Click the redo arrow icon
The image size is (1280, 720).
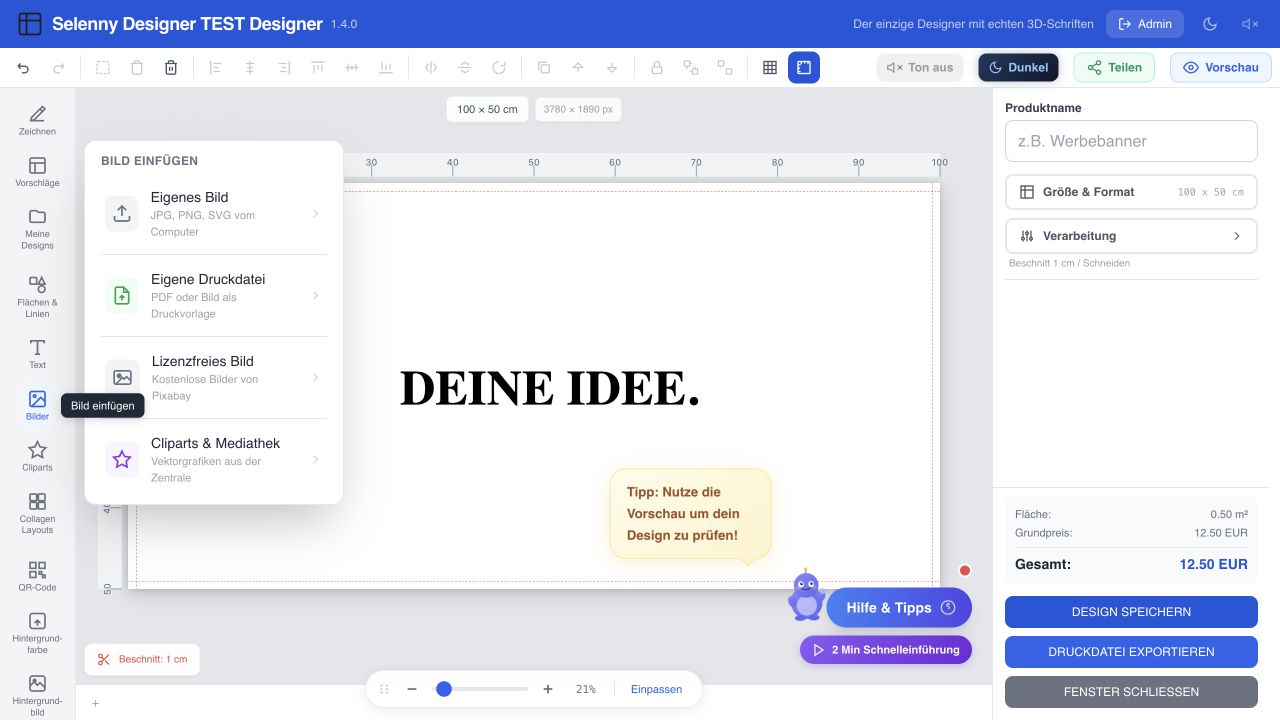point(58,68)
